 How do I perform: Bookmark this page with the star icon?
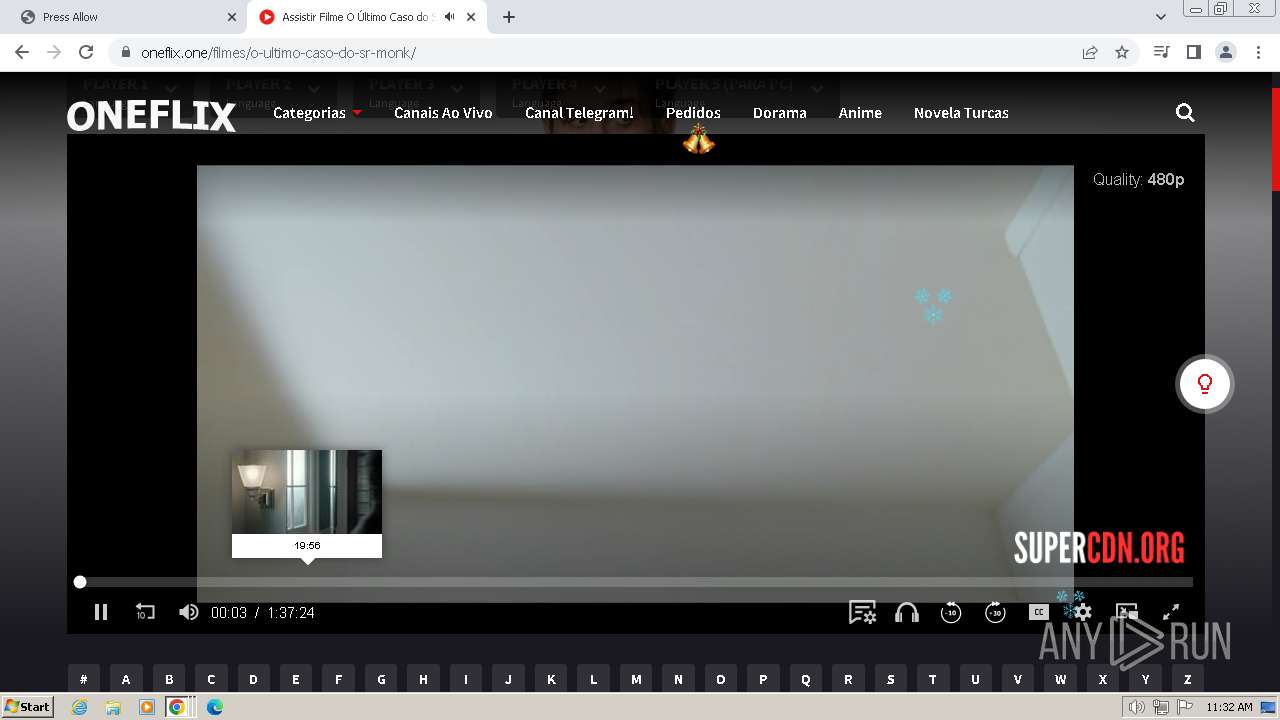coord(1122,52)
